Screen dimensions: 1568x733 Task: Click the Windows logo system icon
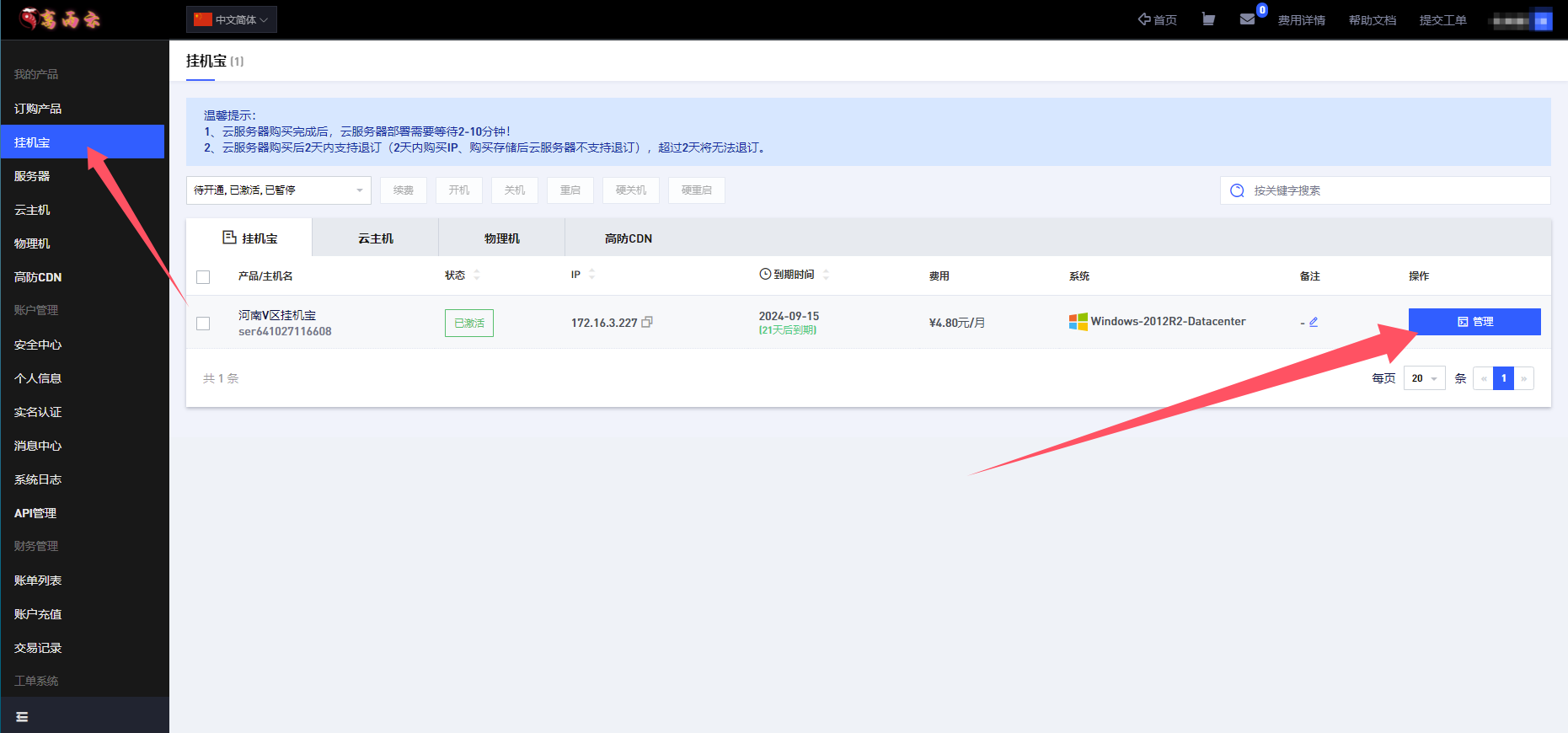pyautogui.click(x=1078, y=322)
